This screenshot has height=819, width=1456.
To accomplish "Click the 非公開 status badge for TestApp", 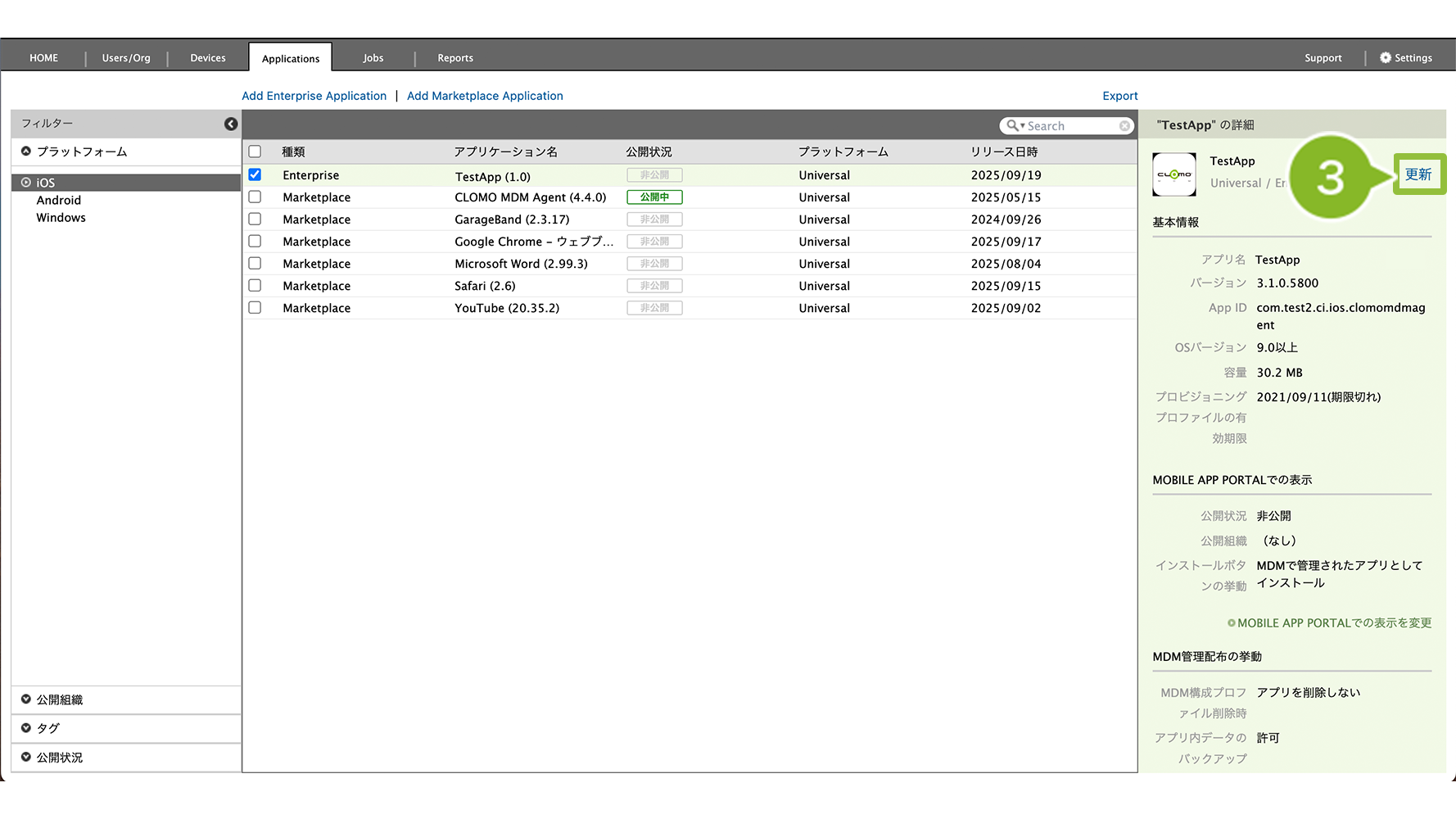I will pyautogui.click(x=654, y=175).
